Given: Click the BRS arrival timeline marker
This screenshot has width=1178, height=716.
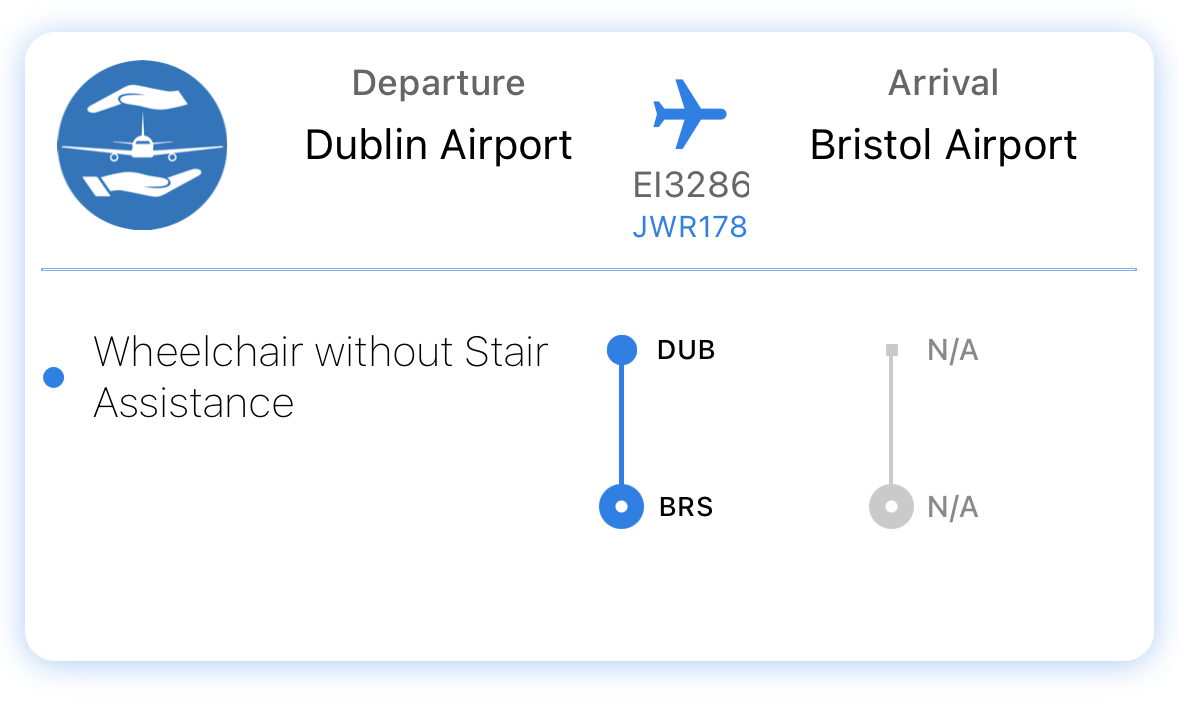Looking at the screenshot, I should (622, 506).
